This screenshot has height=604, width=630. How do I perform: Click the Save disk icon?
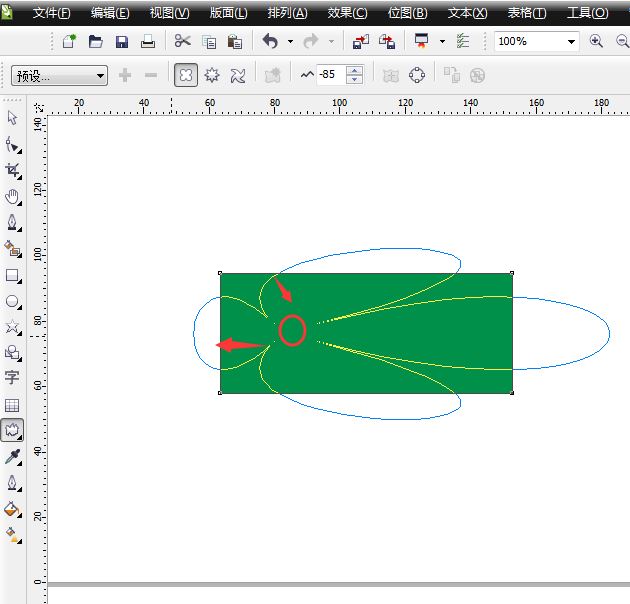click(x=122, y=42)
